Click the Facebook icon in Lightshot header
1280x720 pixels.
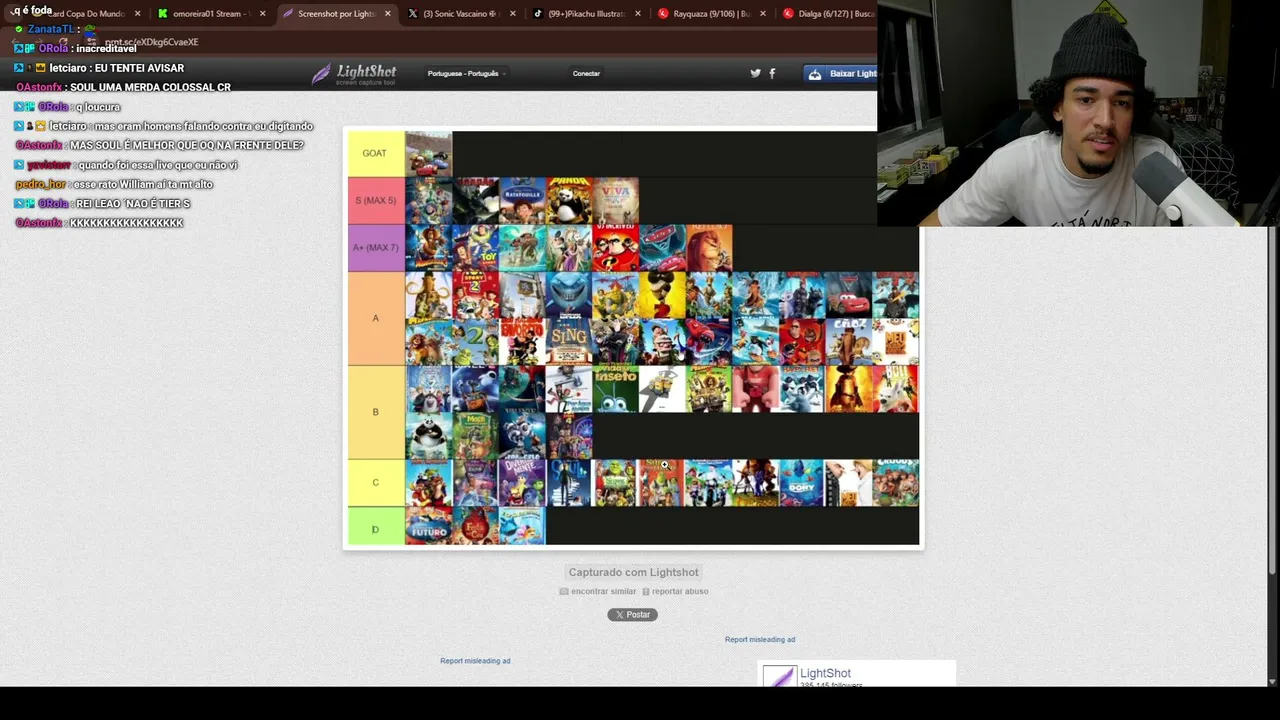[772, 73]
